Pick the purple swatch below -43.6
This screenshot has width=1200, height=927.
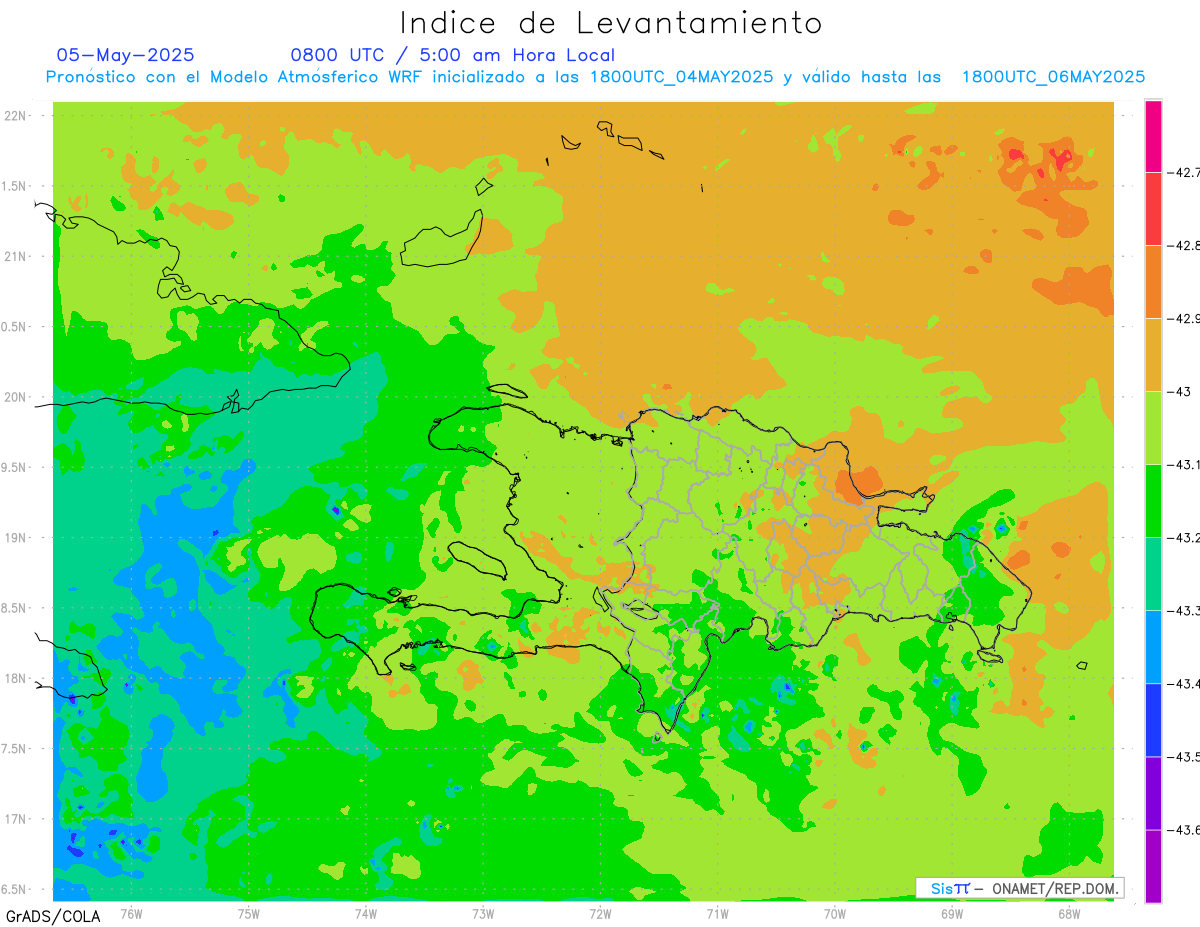click(1153, 866)
